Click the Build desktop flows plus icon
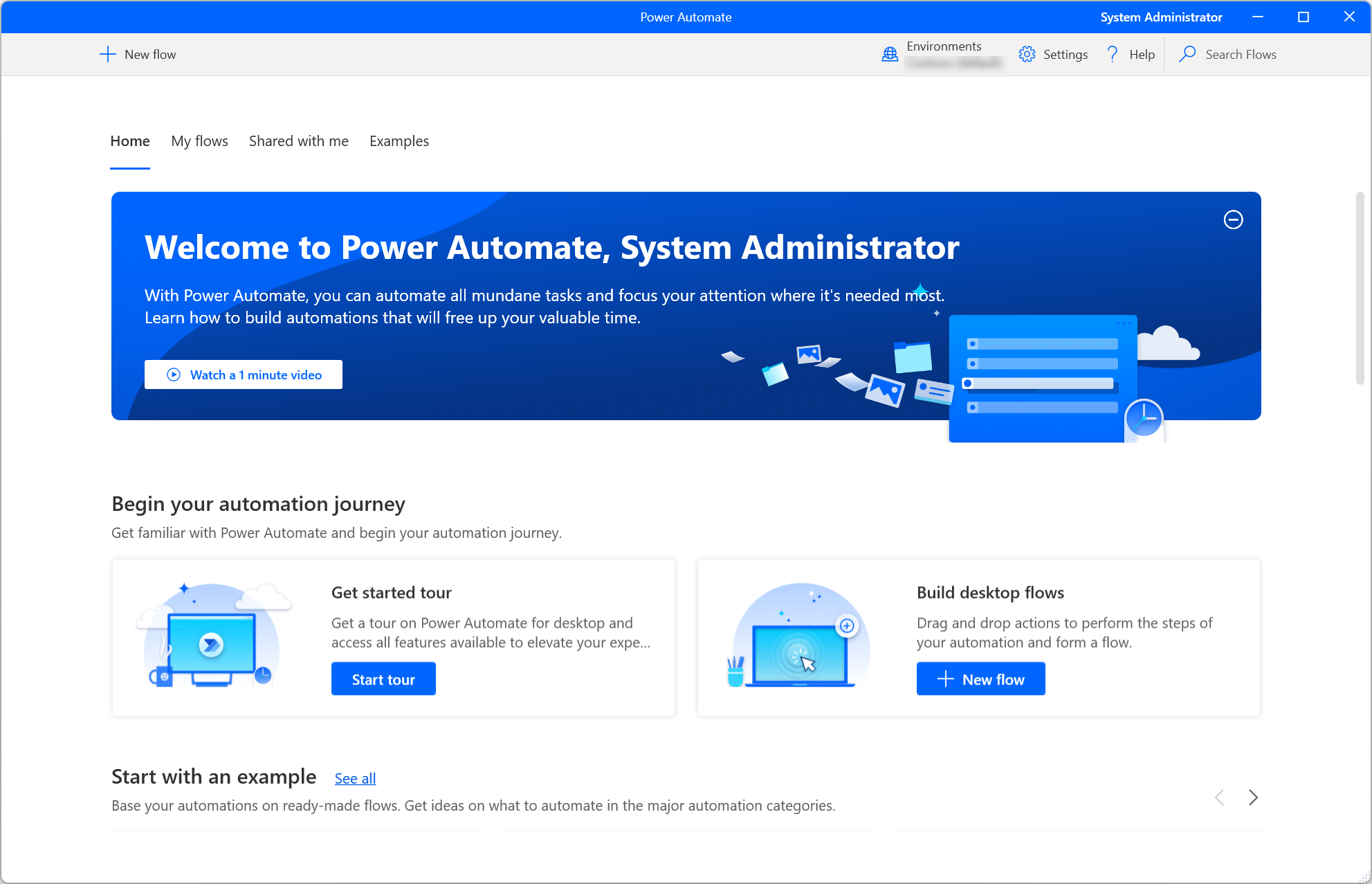This screenshot has width=1372, height=884. [944, 679]
